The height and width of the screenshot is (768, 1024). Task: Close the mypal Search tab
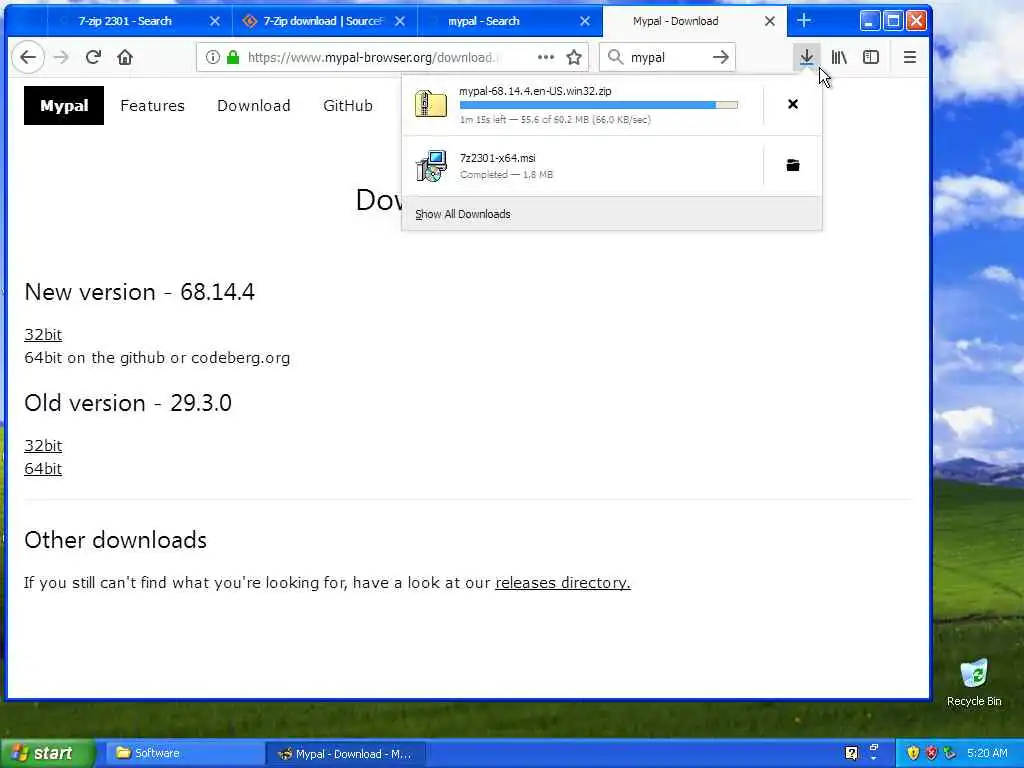(x=585, y=22)
